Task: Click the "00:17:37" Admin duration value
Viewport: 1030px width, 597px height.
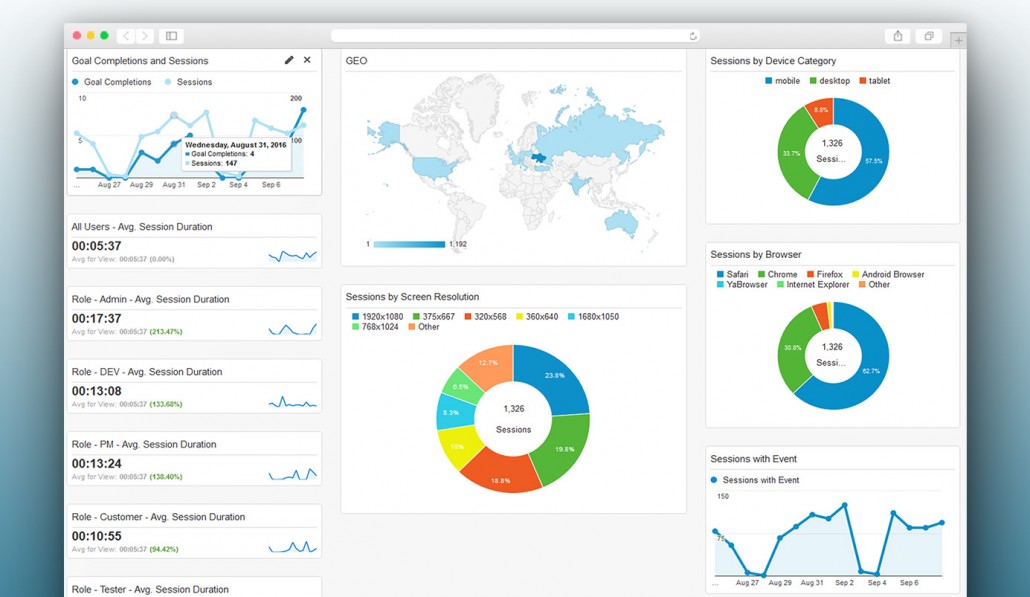Action: [97, 319]
